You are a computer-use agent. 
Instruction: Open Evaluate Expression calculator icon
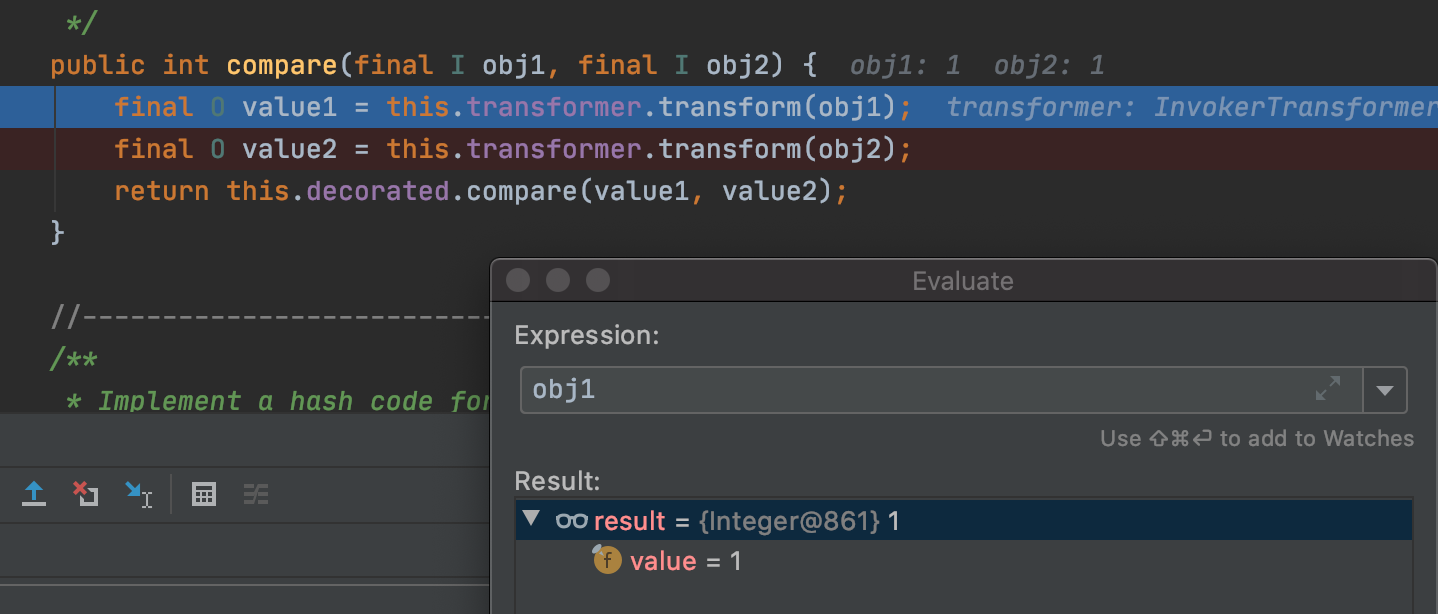click(204, 494)
